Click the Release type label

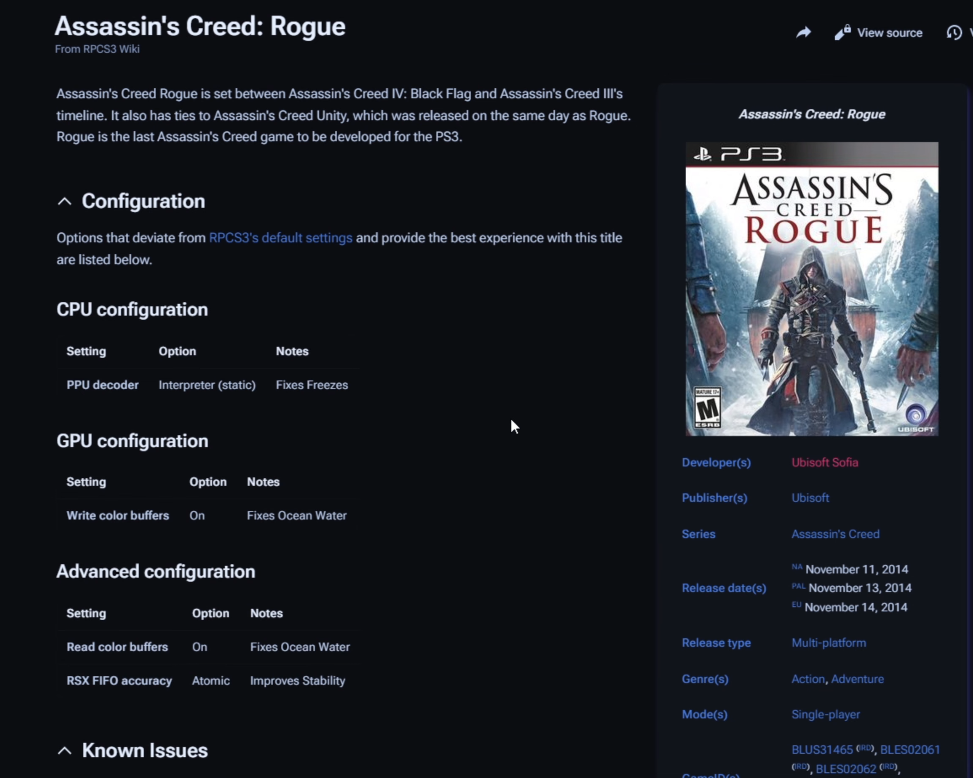(x=716, y=643)
